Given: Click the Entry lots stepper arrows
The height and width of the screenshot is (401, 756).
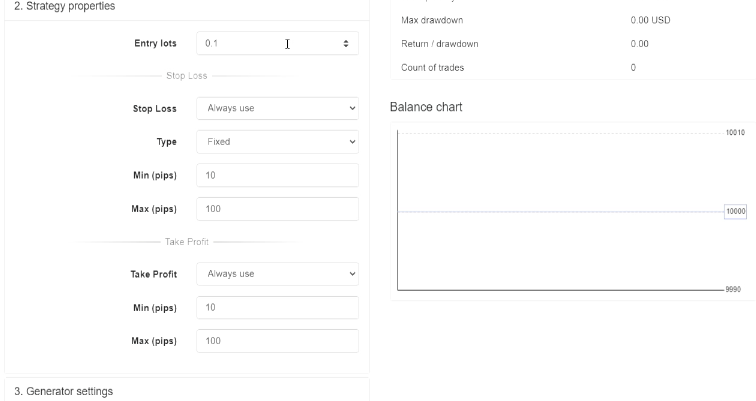Looking at the screenshot, I should (x=346, y=44).
